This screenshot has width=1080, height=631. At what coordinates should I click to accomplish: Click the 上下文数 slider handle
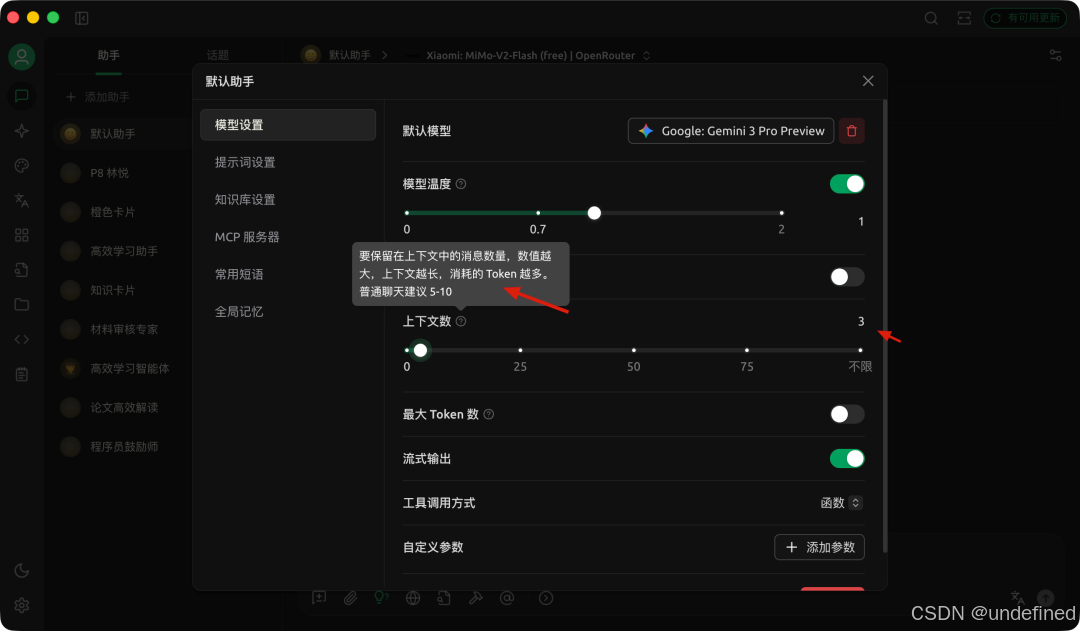(x=420, y=350)
